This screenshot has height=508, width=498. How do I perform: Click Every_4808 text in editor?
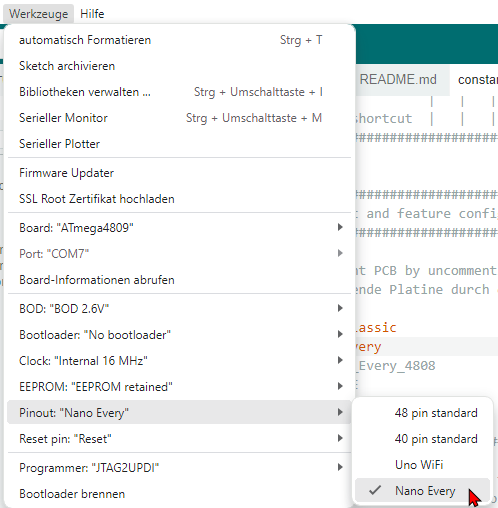point(397,366)
